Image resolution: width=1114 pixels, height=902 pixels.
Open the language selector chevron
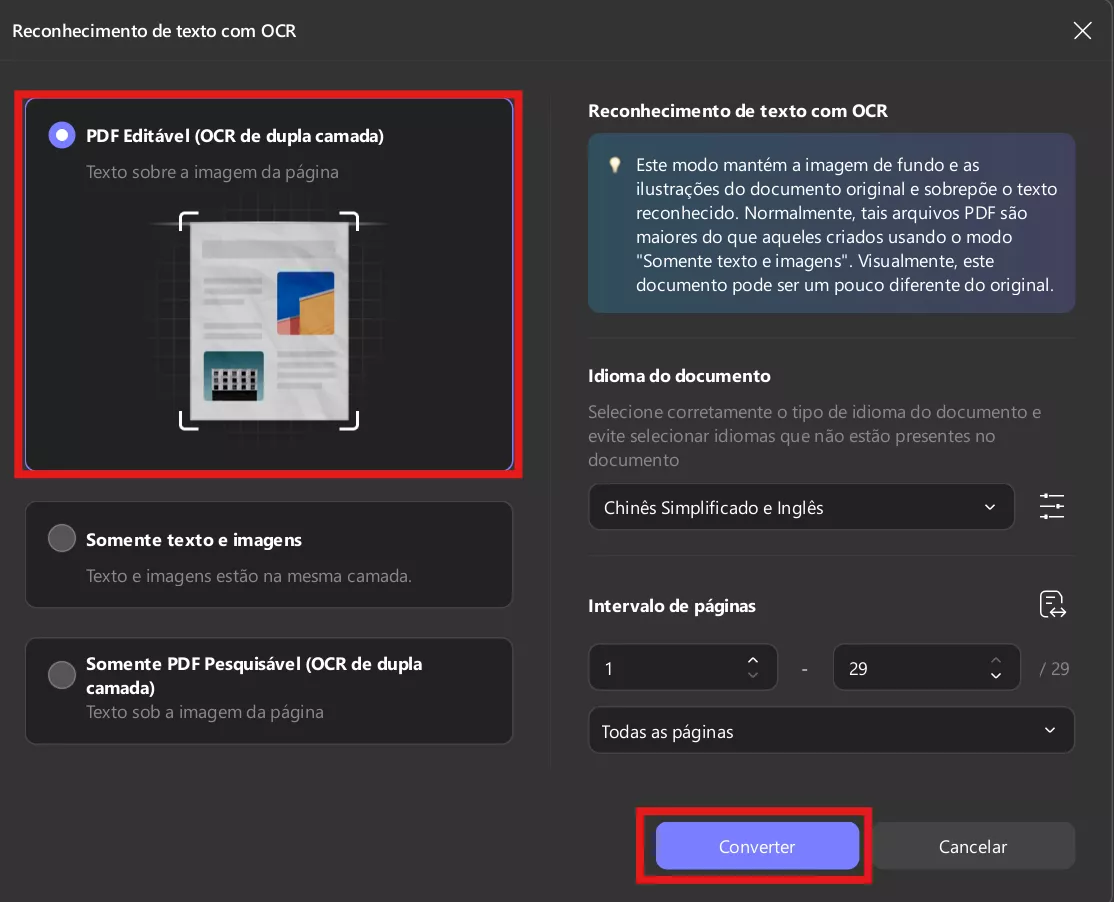tap(989, 507)
